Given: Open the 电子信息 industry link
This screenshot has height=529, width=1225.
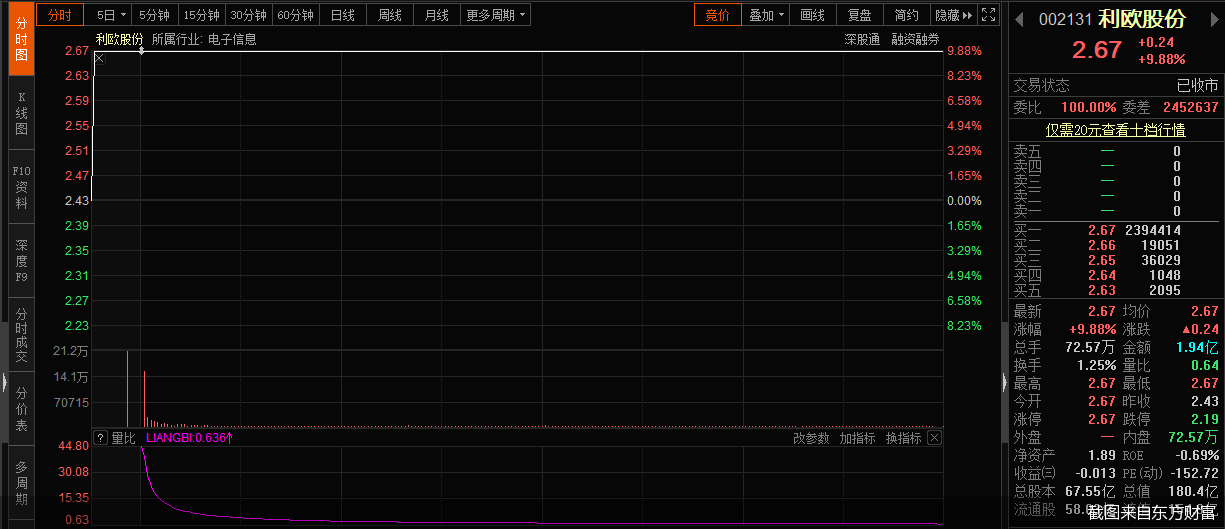Looking at the screenshot, I should pyautogui.click(x=233, y=39).
